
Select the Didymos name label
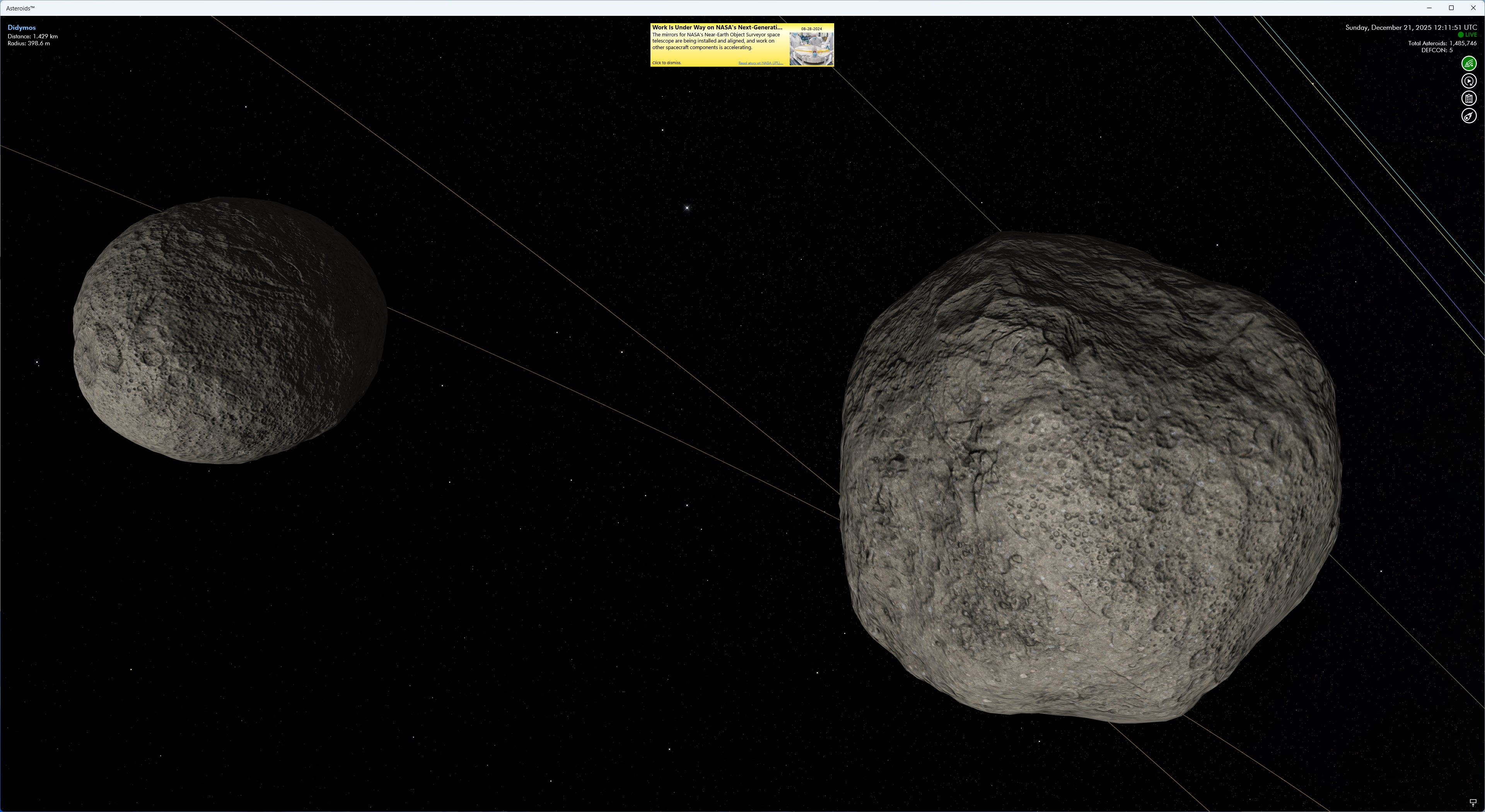[21, 27]
